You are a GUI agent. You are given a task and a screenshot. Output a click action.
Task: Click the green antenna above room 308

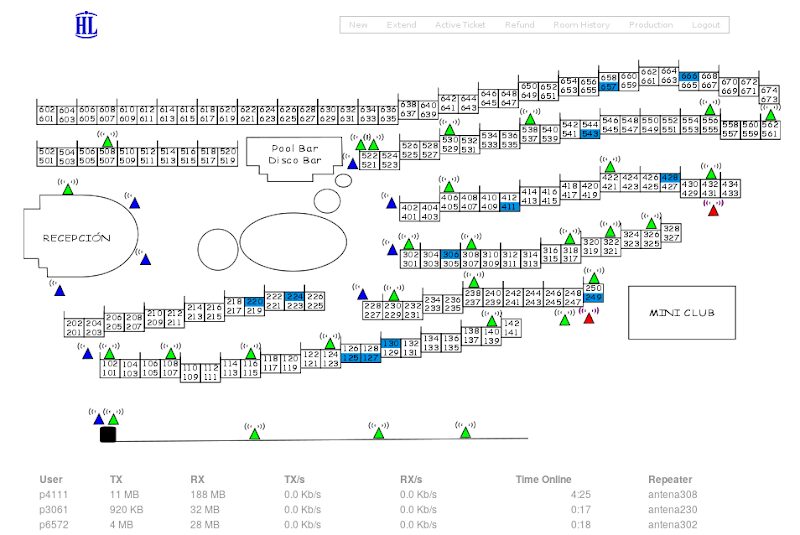468,243
